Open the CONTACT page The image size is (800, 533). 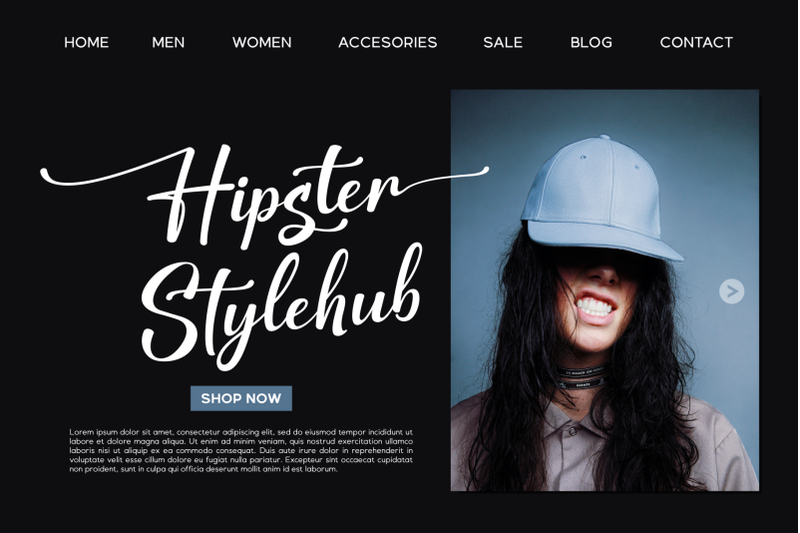tap(696, 42)
